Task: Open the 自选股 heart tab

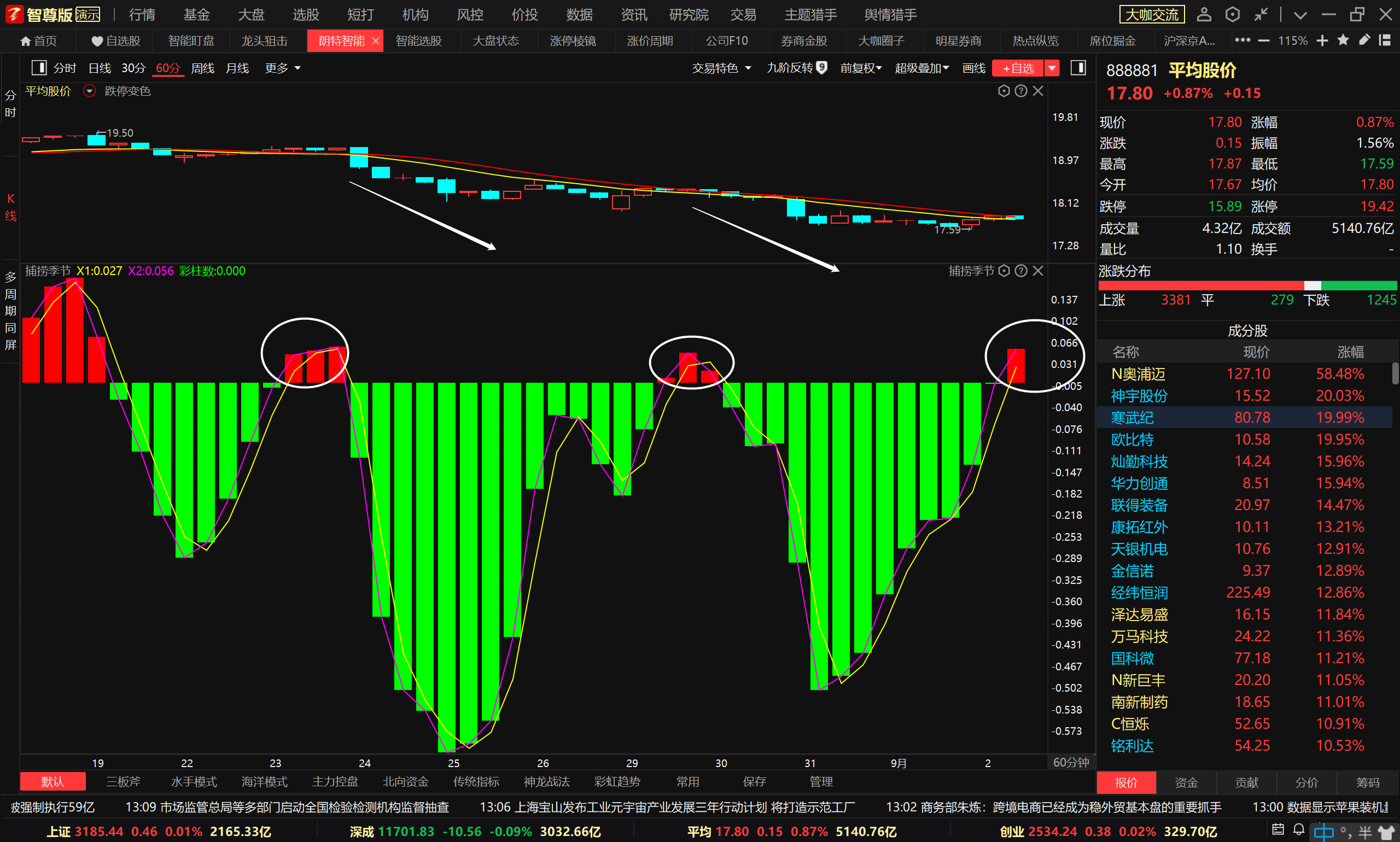Action: click(116, 41)
